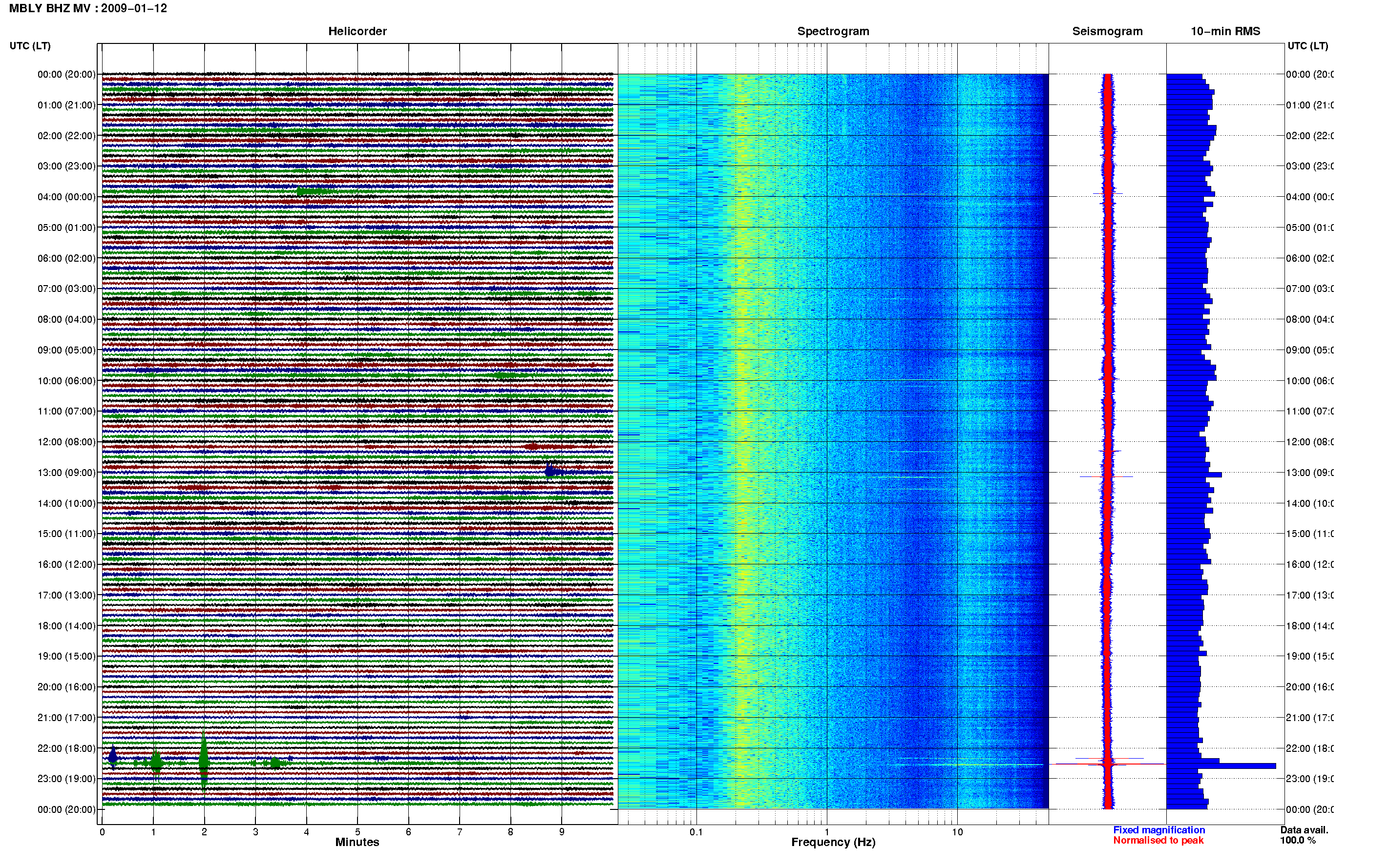The image size is (1389, 868).
Task: Click the '13:00 (09:00)' left time label
Action: click(66, 473)
